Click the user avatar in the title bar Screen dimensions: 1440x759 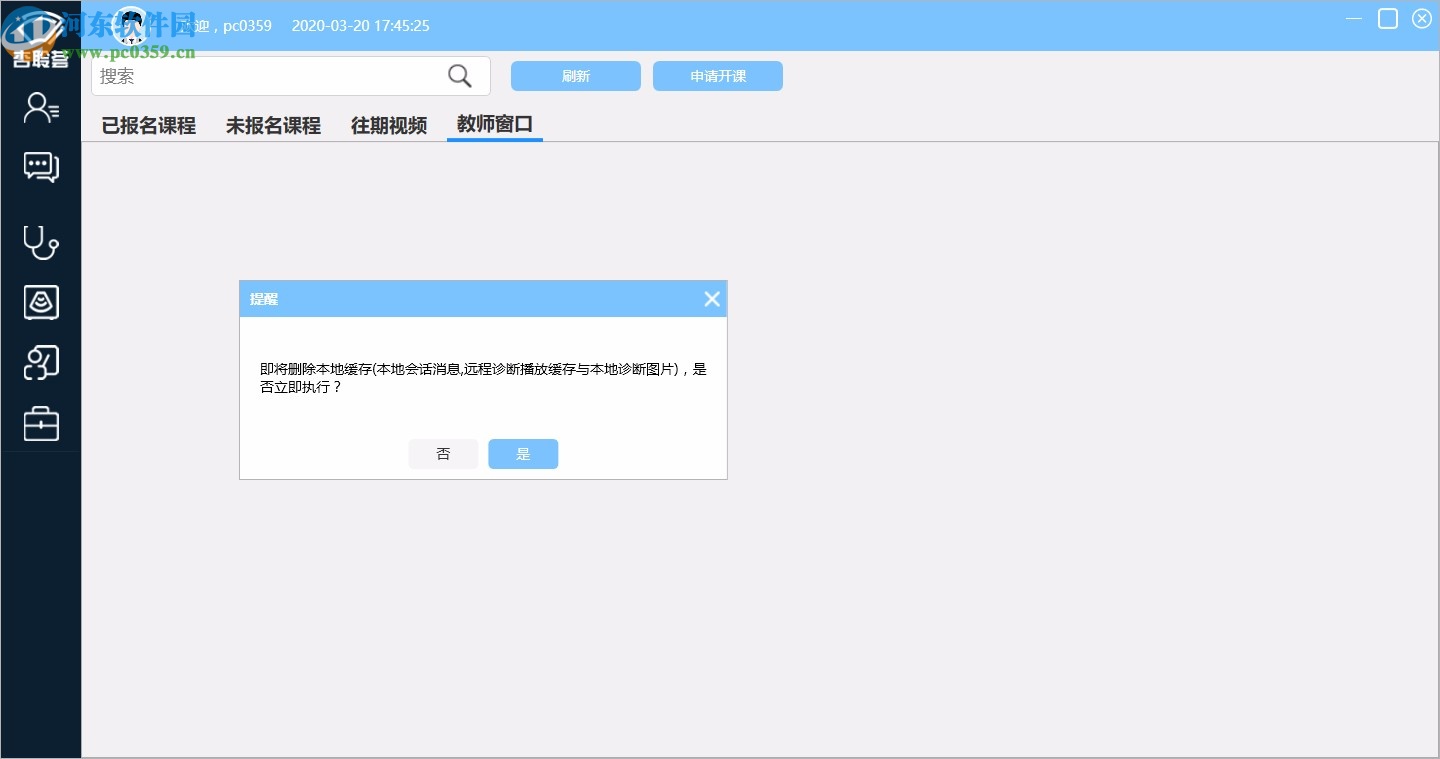130,25
